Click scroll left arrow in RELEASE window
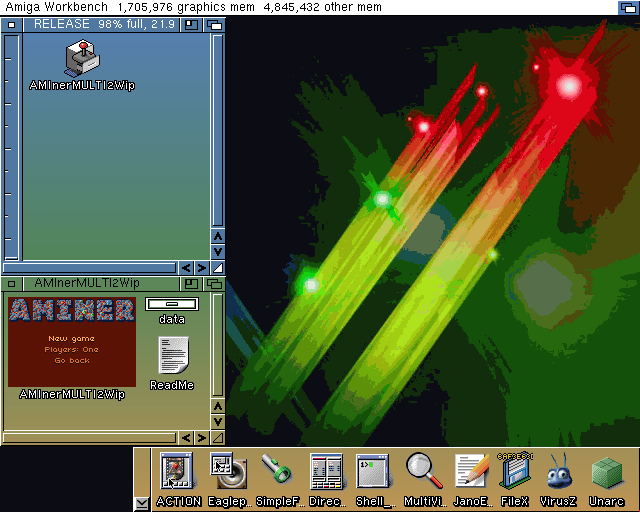 (186, 268)
